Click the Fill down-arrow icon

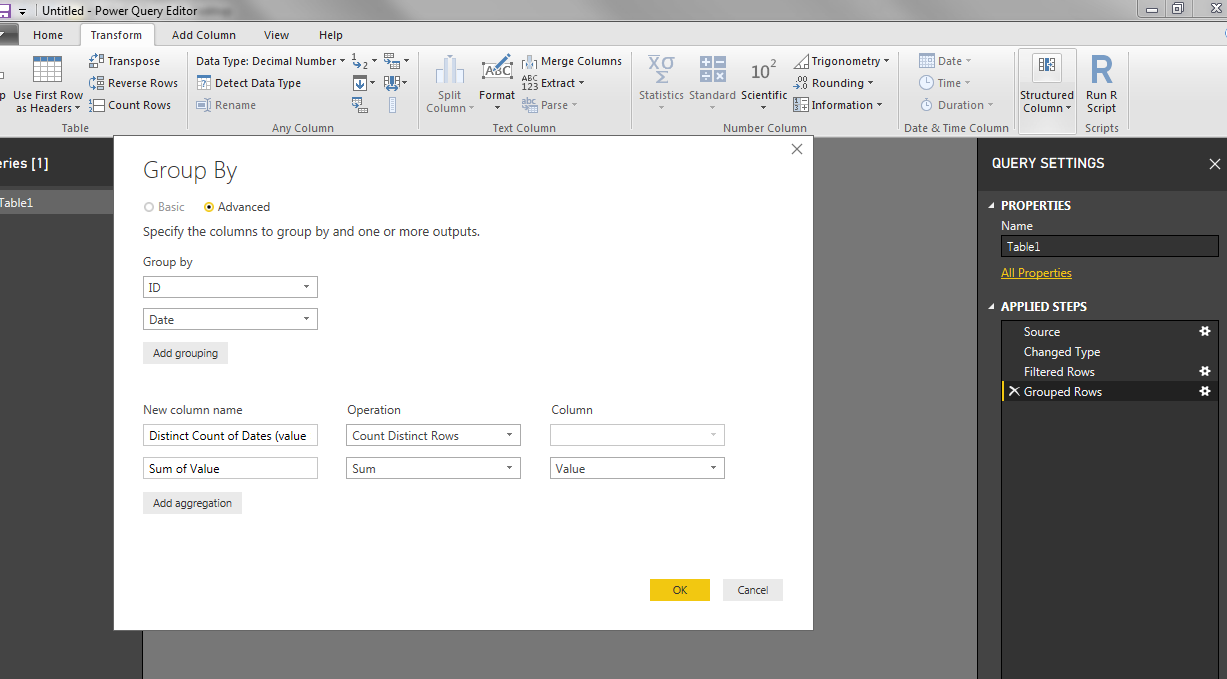[x=360, y=83]
